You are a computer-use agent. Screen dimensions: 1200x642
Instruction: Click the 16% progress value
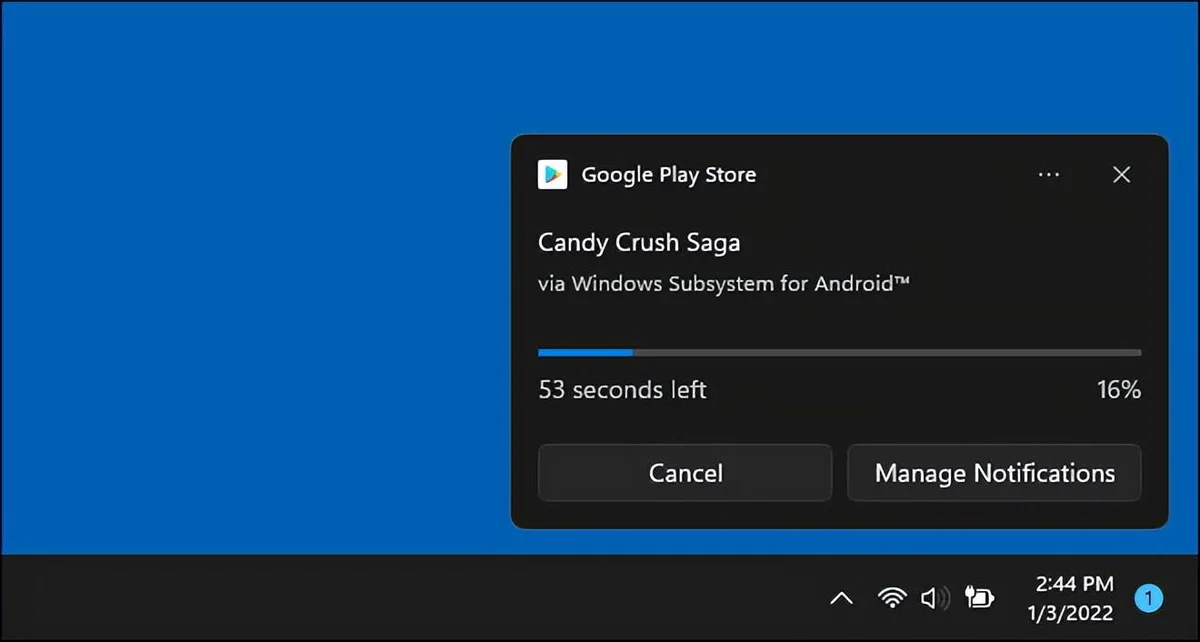pyautogui.click(x=1119, y=390)
